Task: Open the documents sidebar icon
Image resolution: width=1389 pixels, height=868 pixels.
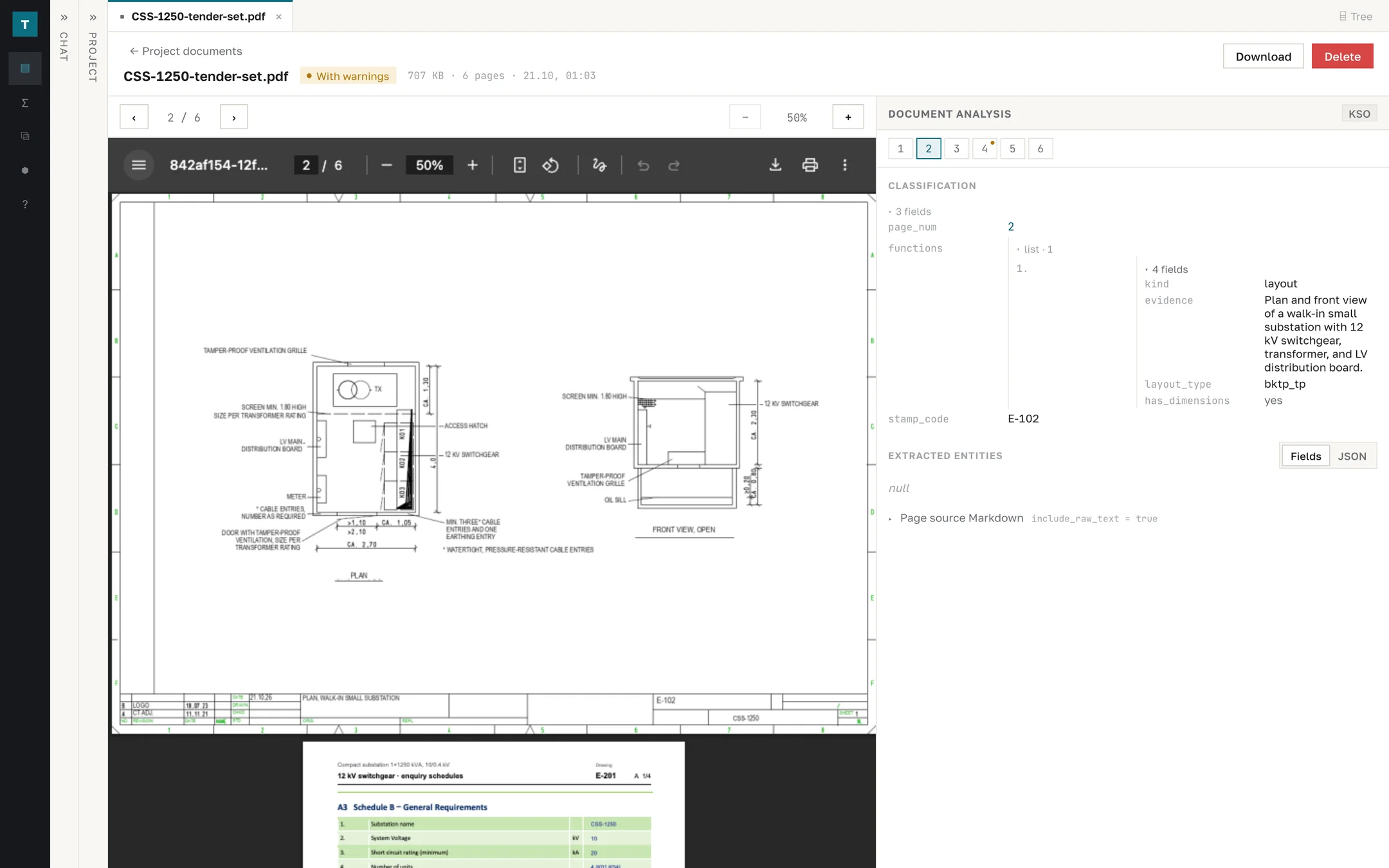Action: (25, 68)
